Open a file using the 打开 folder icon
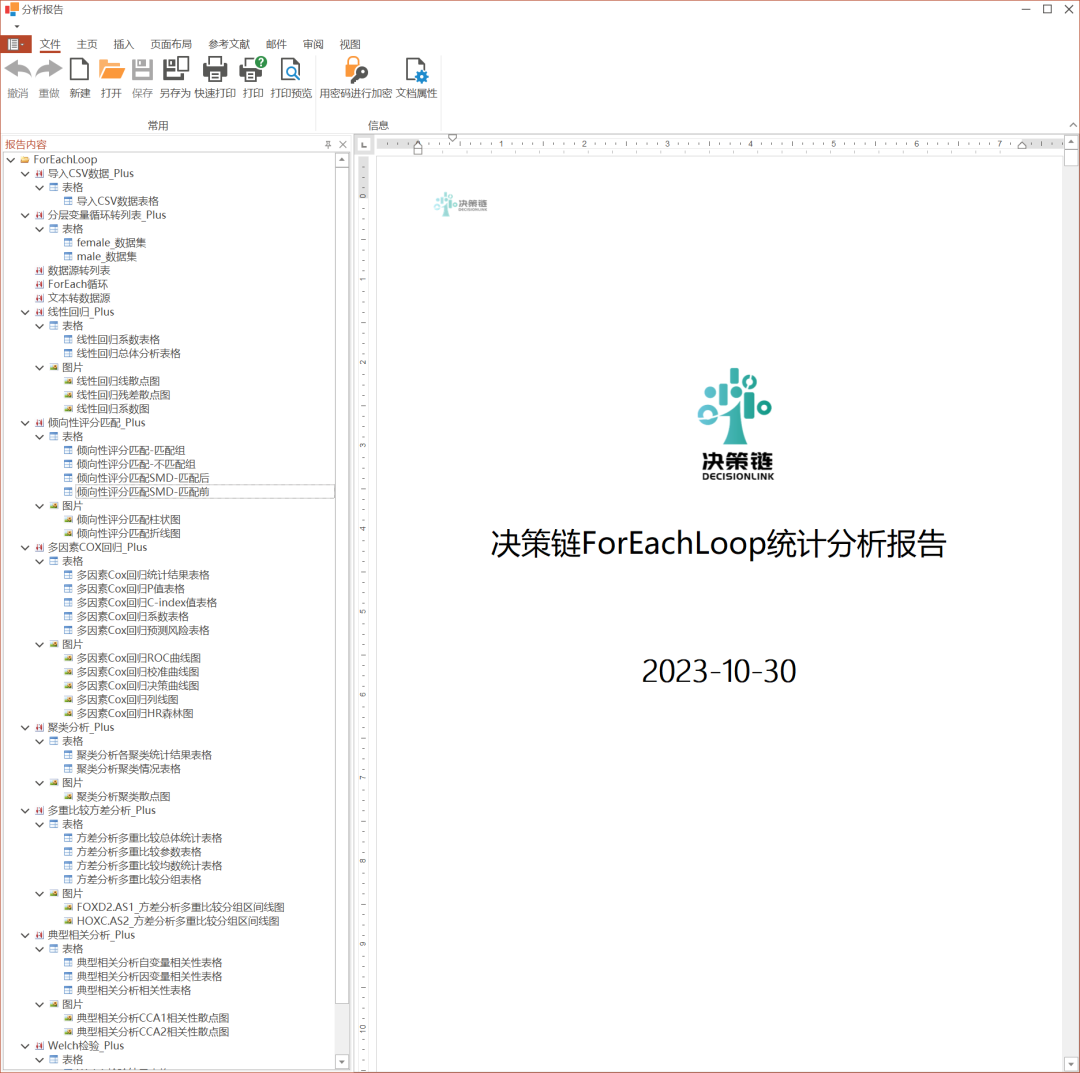1080x1073 pixels. [111, 70]
